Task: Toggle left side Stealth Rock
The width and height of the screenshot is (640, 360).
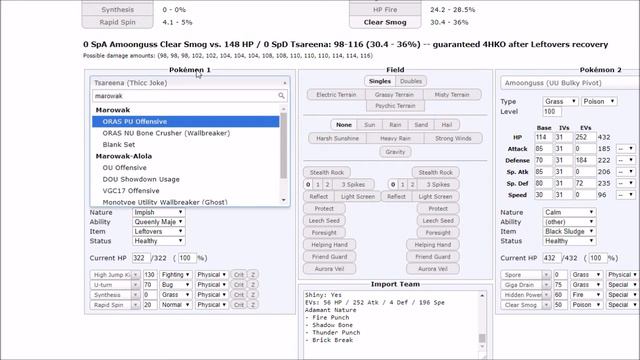Action: (327, 173)
